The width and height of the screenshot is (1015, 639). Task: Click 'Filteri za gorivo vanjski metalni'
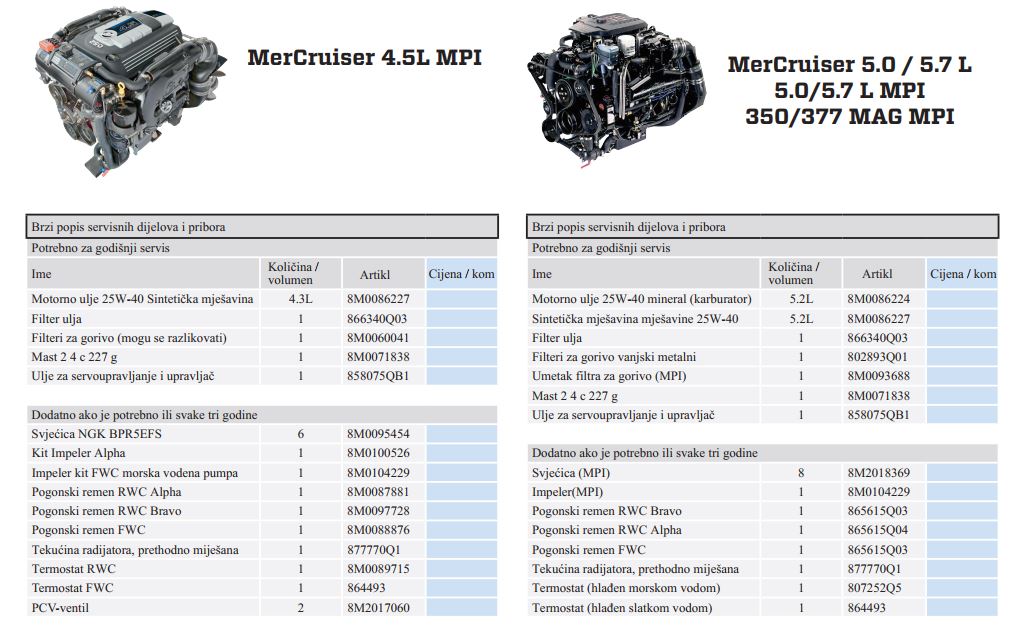point(614,357)
